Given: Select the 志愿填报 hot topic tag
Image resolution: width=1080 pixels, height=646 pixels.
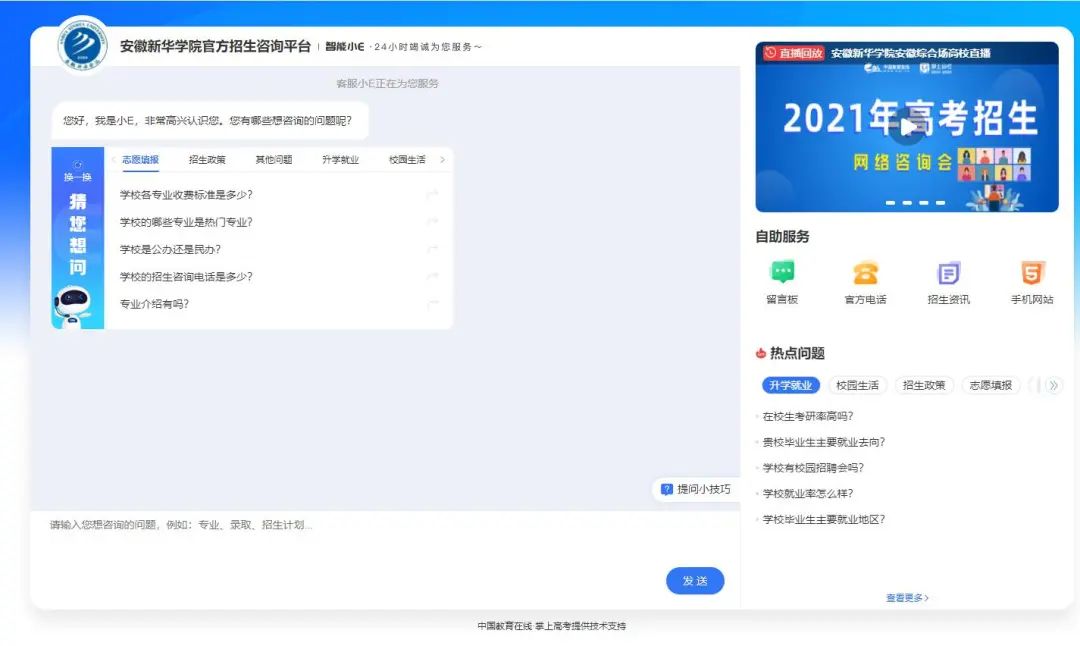Looking at the screenshot, I should [x=991, y=385].
